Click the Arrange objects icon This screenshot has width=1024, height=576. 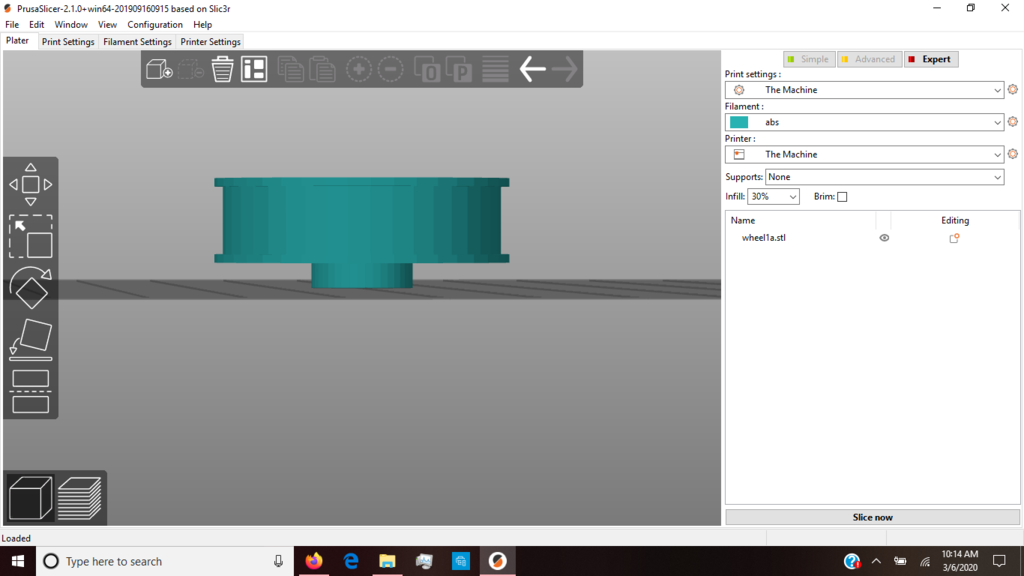[254, 69]
